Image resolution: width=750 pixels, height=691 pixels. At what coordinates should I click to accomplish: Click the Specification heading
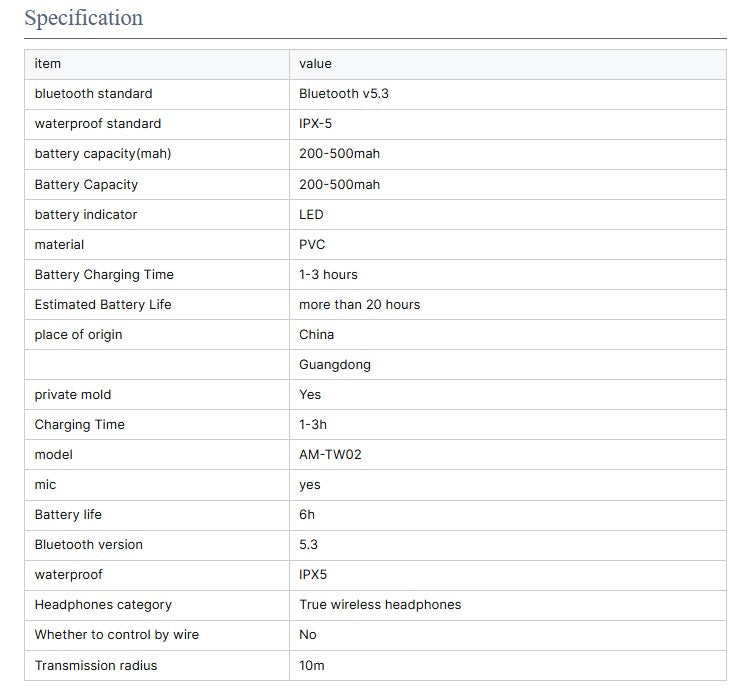[83, 18]
